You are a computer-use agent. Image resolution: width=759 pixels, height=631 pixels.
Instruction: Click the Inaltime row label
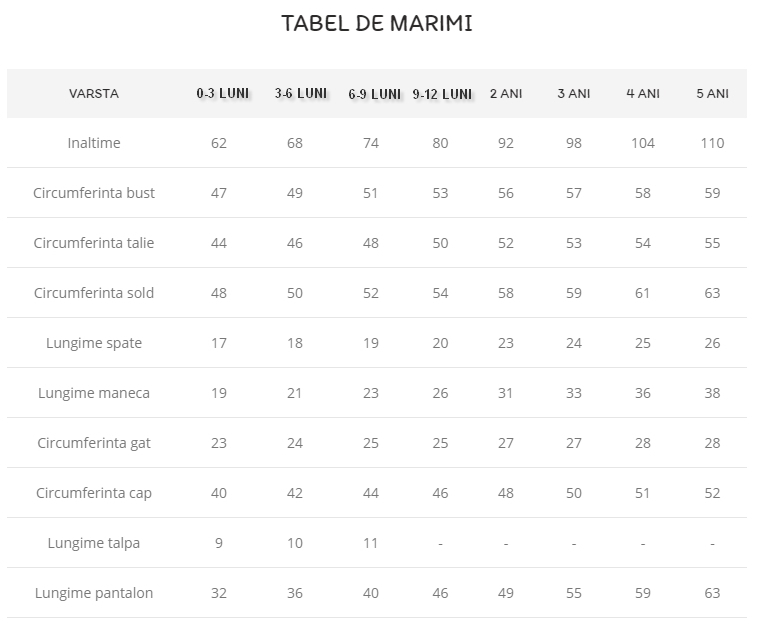[x=94, y=143]
